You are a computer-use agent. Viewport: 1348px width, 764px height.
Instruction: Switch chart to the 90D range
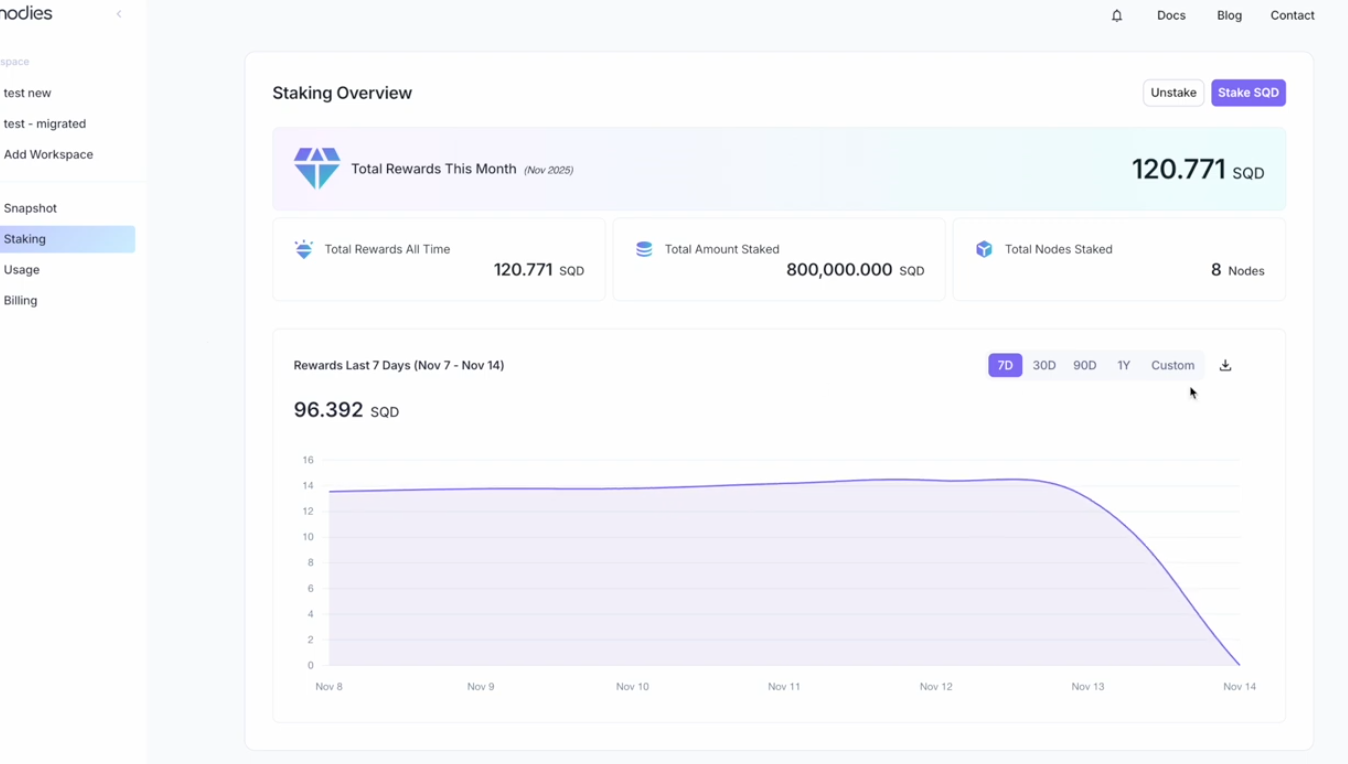[x=1085, y=366]
